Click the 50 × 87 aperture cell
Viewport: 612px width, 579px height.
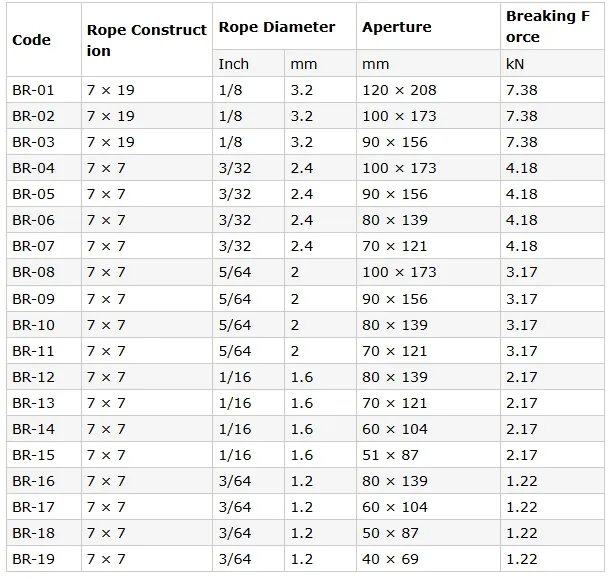428,533
